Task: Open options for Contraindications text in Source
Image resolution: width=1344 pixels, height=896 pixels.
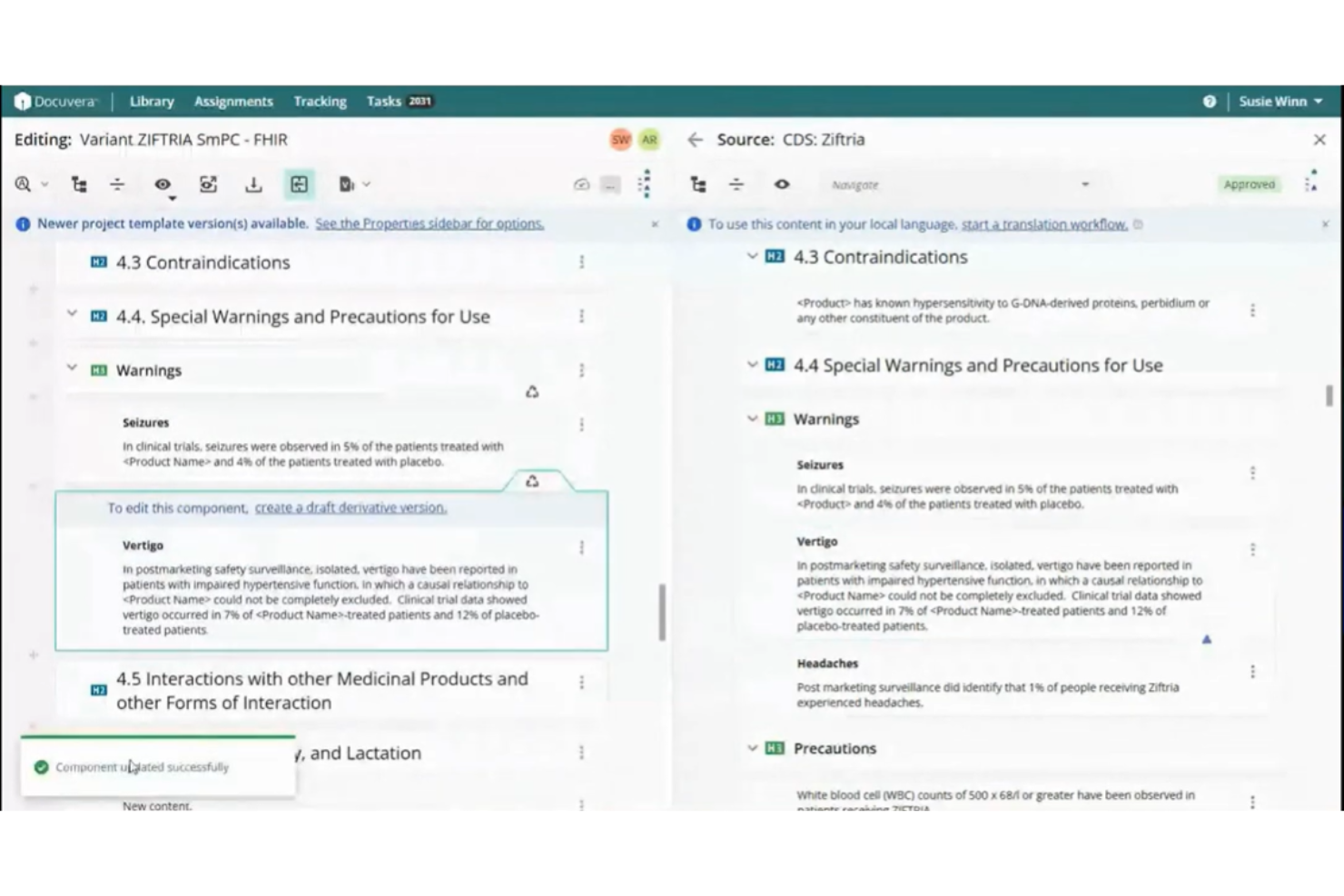Action: 1252,310
